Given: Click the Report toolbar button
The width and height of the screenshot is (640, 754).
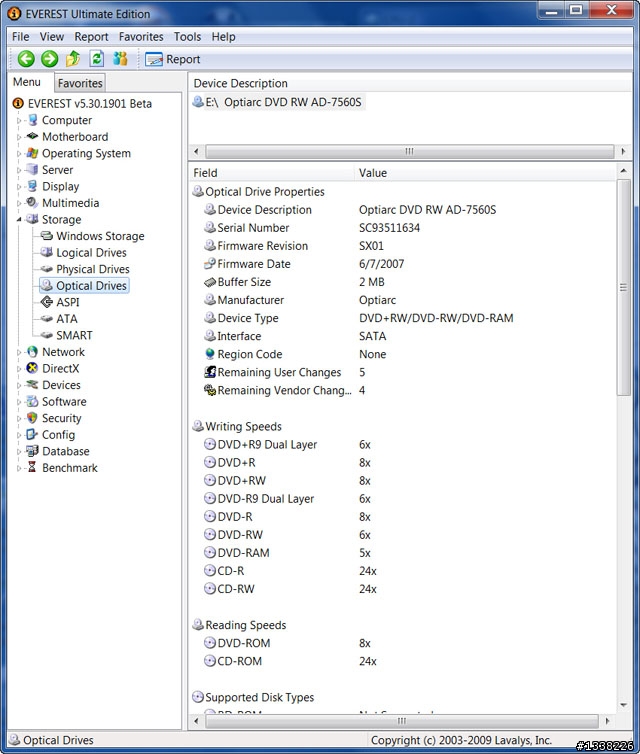Looking at the screenshot, I should 173,59.
